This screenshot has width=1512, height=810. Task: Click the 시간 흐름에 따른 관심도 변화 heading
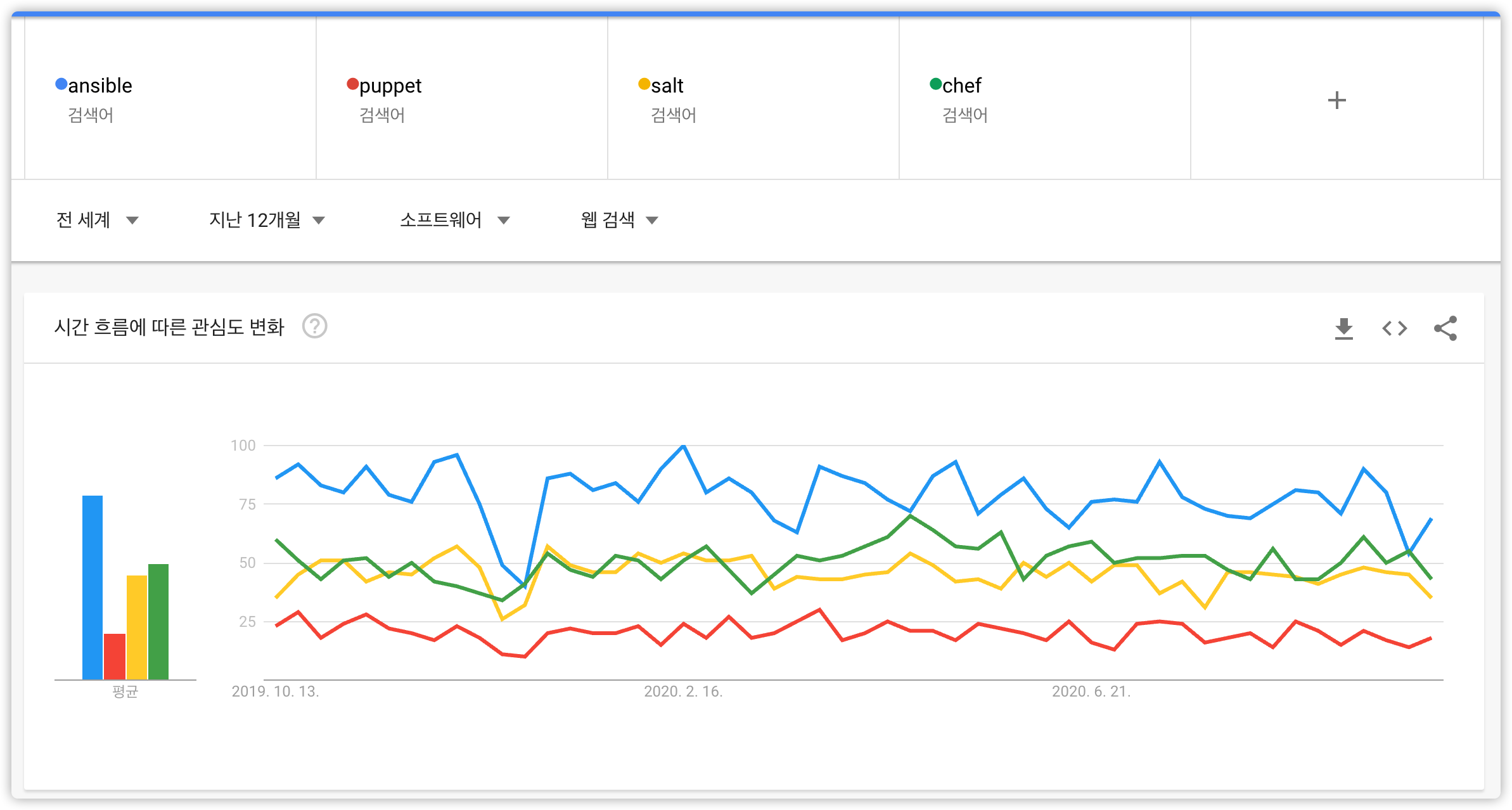tap(169, 327)
